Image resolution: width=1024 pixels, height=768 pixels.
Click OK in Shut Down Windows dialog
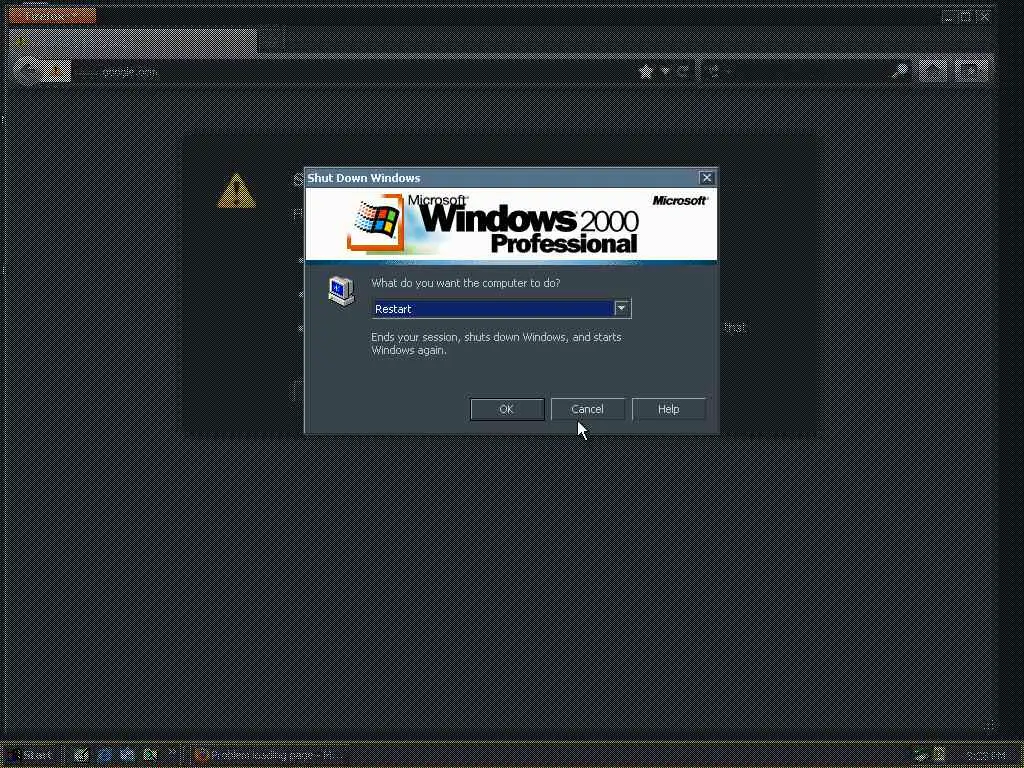[507, 409]
